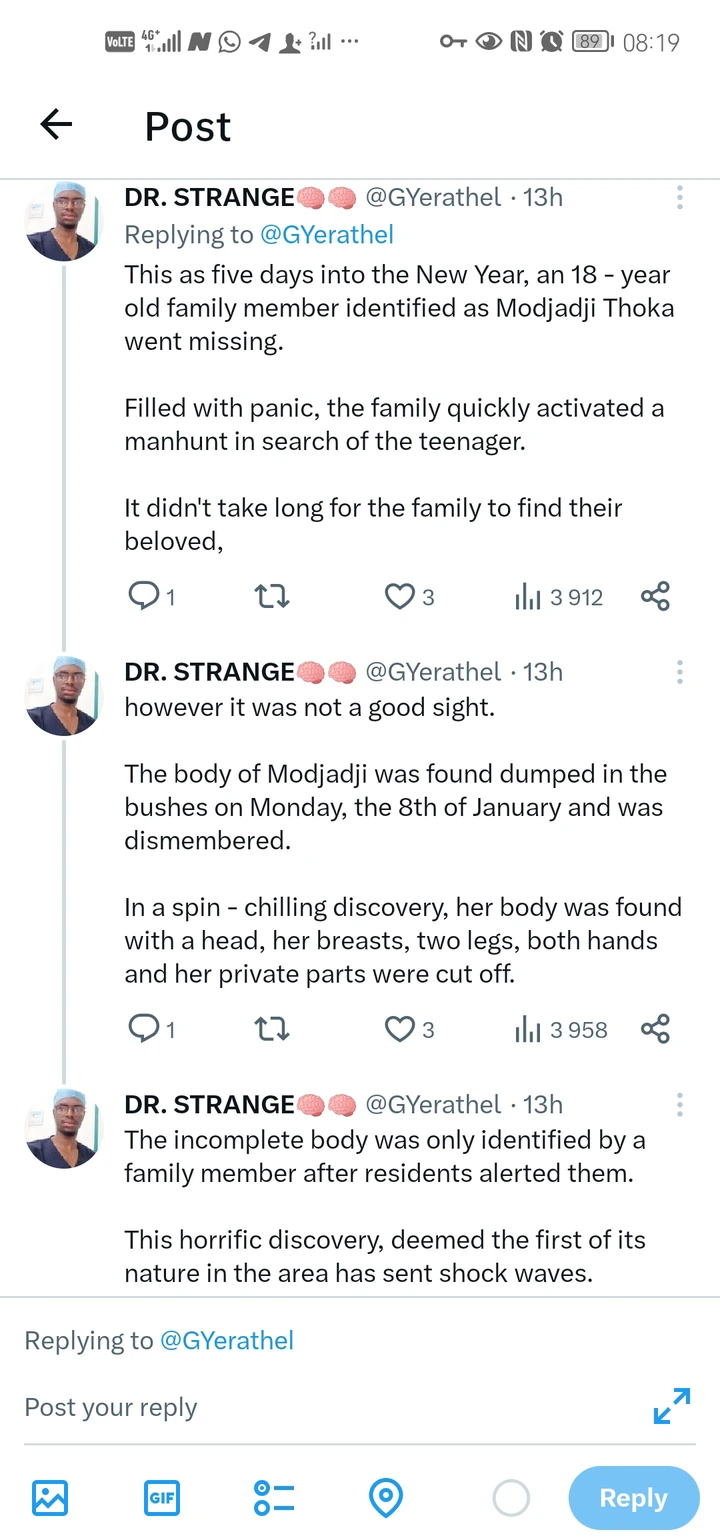Add an image to the reply
The width and height of the screenshot is (720, 1540).
pos(50,1497)
